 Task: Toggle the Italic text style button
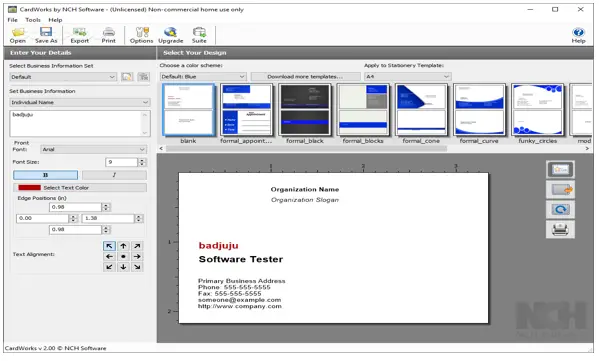click(114, 175)
